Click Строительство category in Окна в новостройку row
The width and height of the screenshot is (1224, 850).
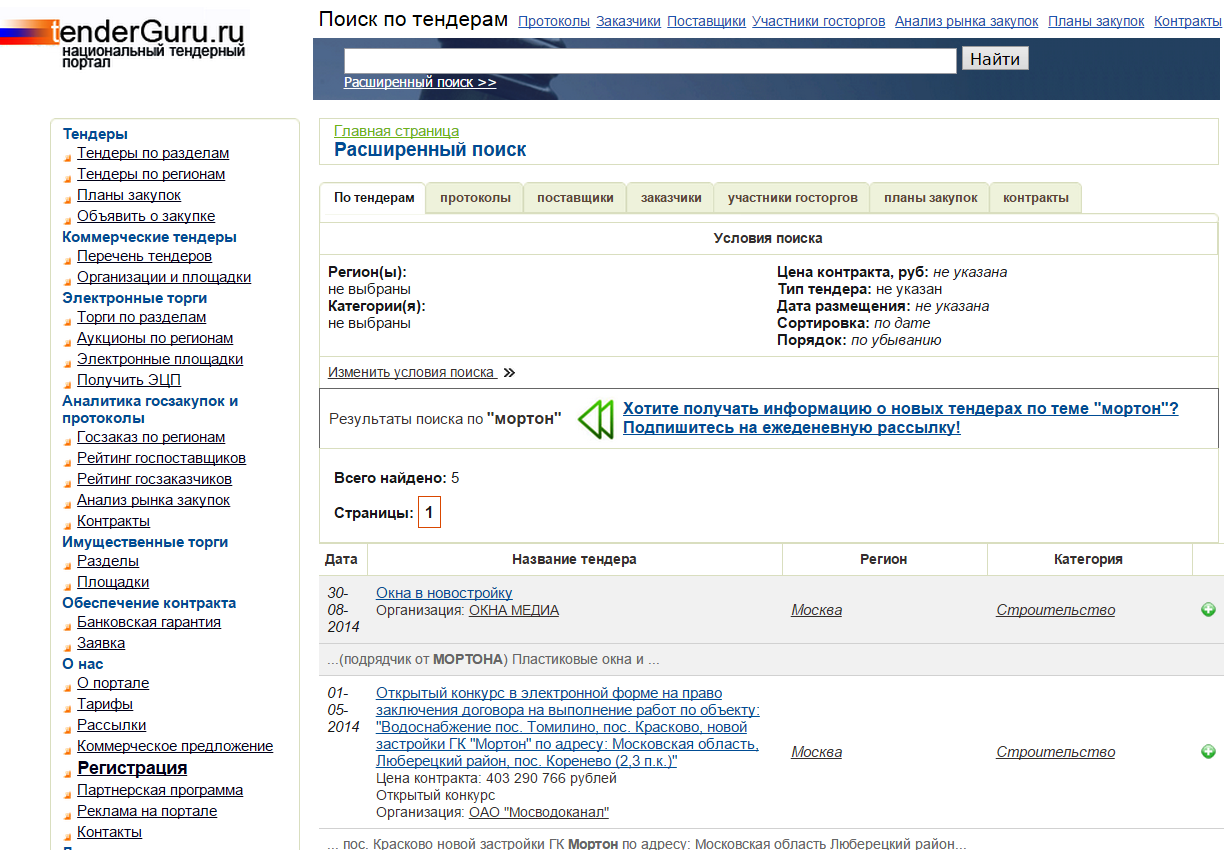click(1055, 610)
